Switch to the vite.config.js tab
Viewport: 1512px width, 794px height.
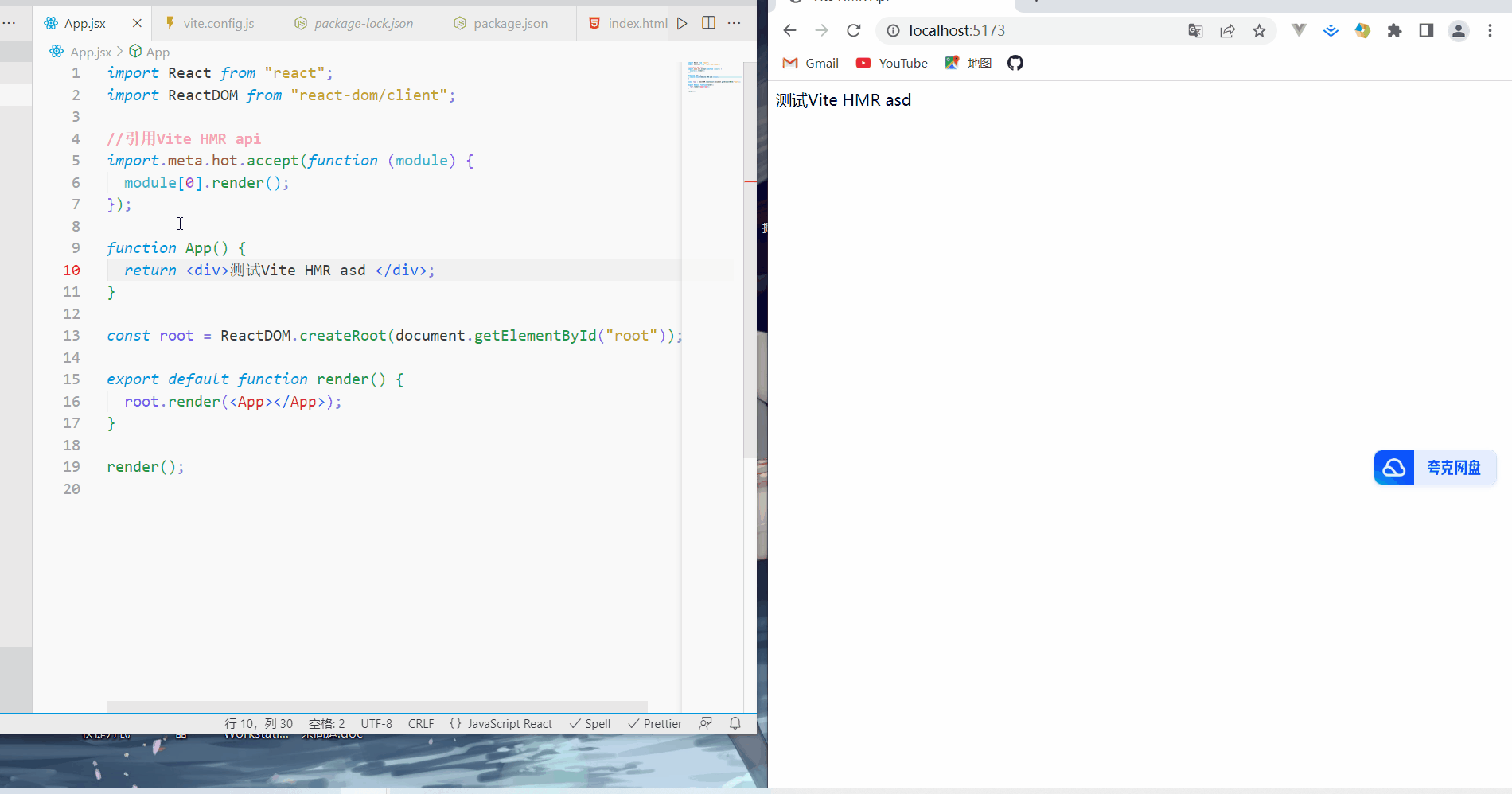216,23
